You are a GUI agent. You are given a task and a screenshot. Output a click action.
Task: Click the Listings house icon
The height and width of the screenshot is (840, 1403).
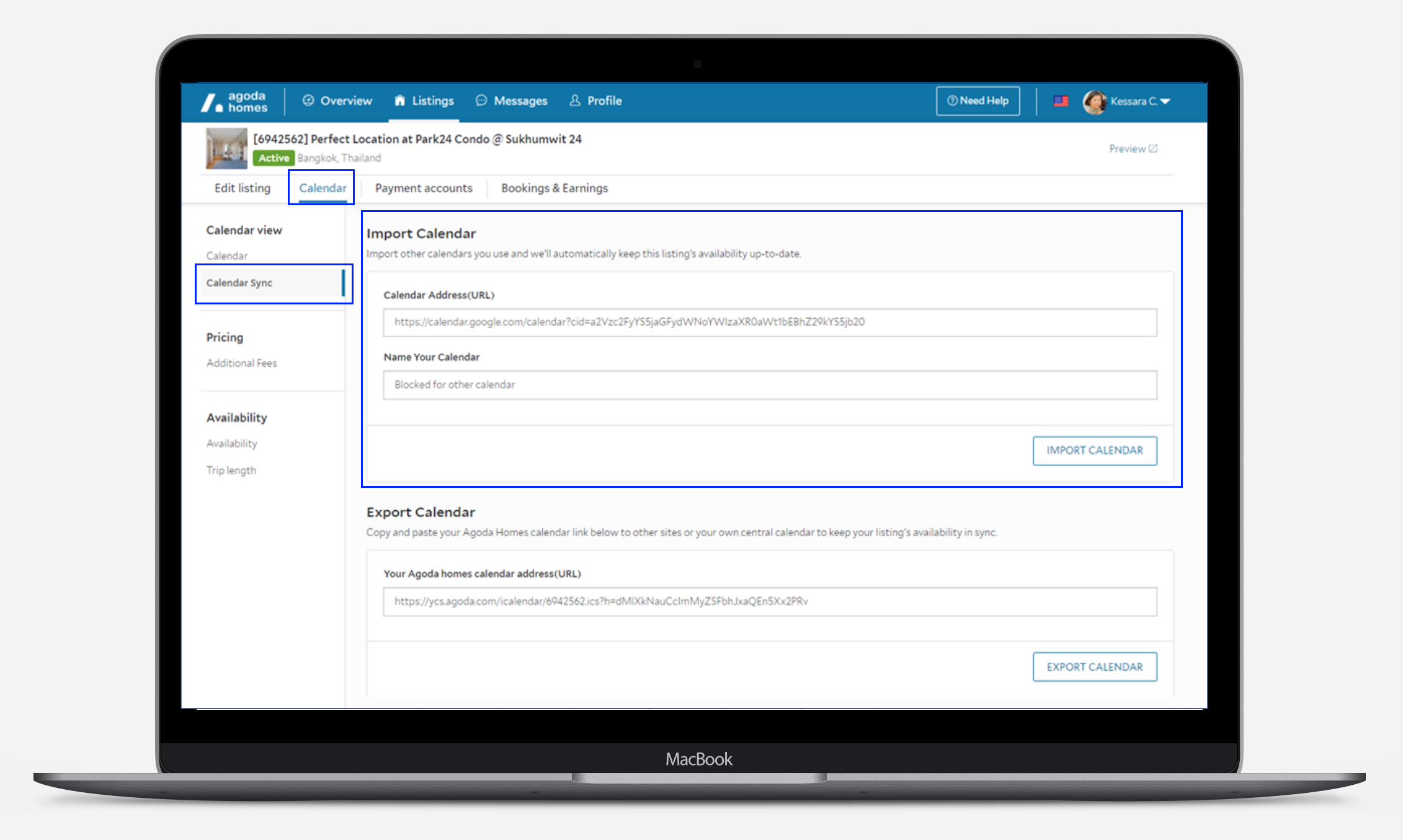click(x=400, y=100)
